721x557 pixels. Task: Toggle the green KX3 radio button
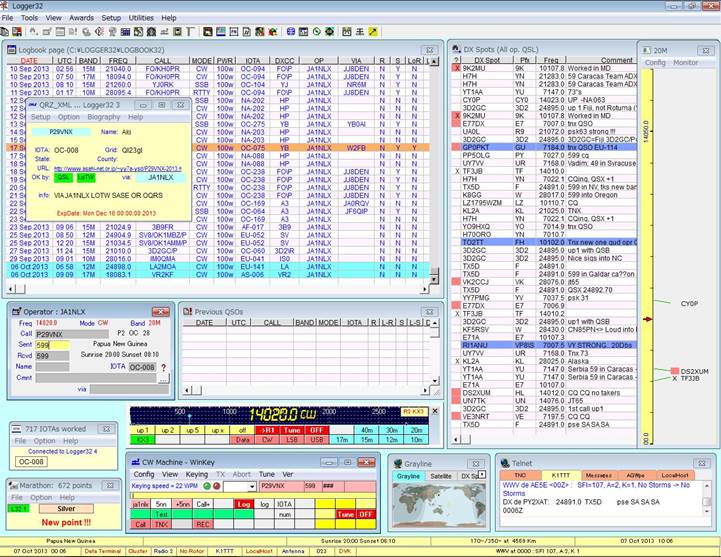point(143,440)
